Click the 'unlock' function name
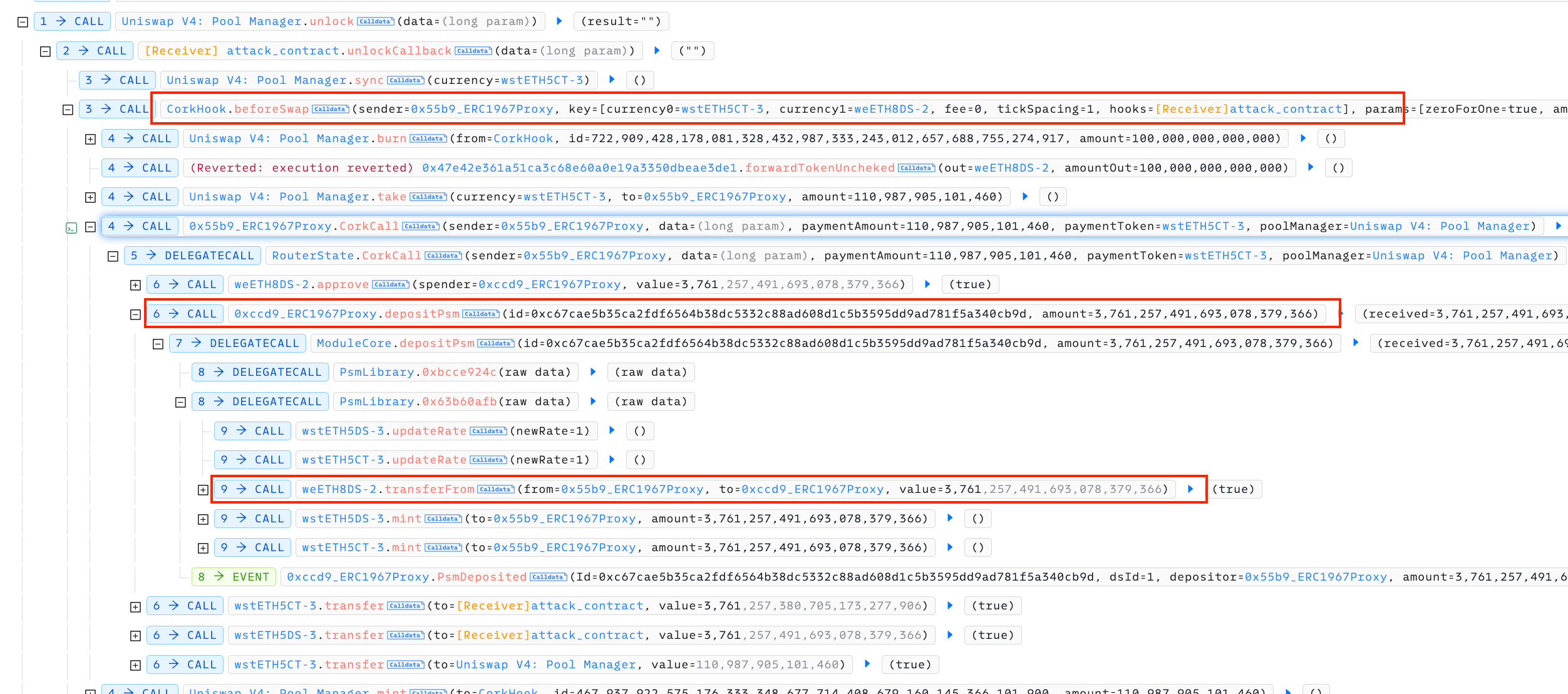The height and width of the screenshot is (694, 1568). pyautogui.click(x=332, y=21)
